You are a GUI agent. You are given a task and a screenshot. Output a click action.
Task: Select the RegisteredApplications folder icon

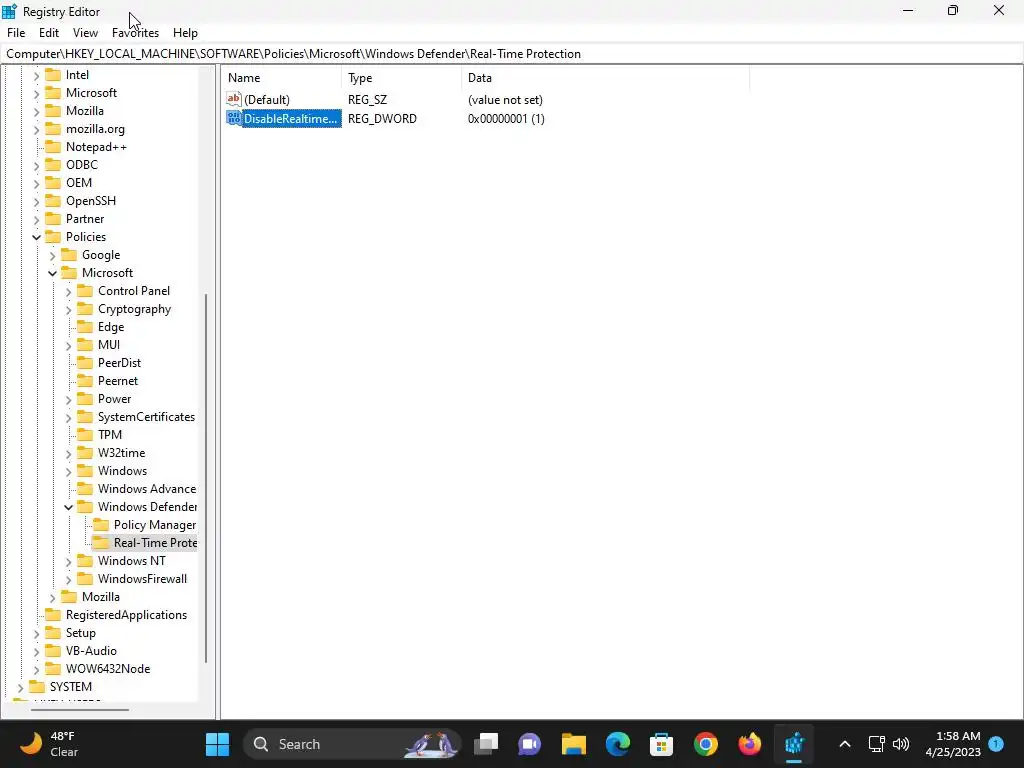pyautogui.click(x=53, y=615)
